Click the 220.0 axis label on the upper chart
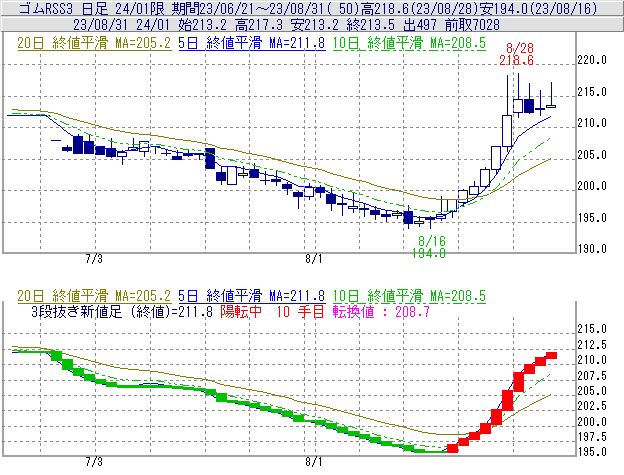 pyautogui.click(x=592, y=60)
